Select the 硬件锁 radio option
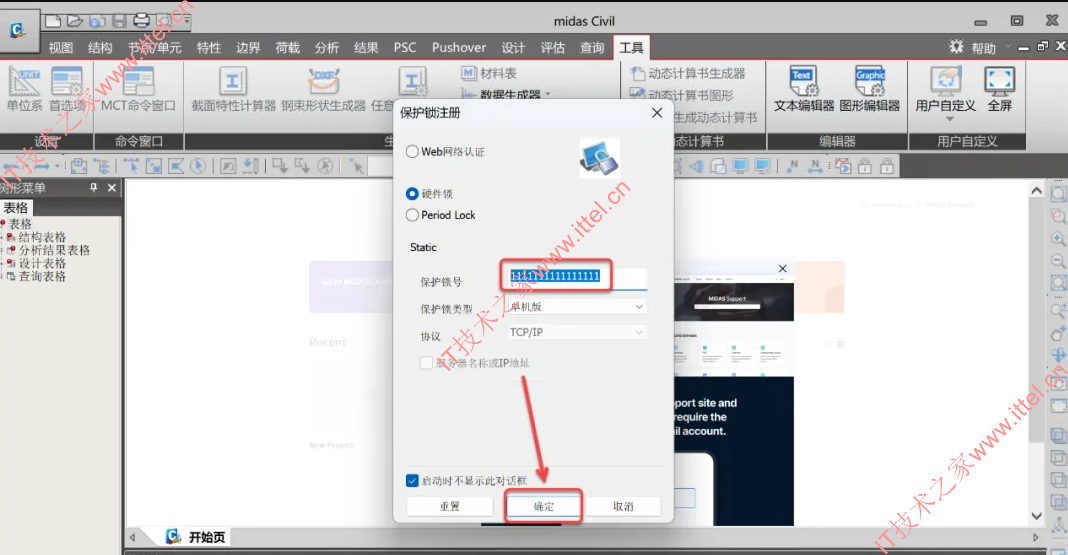1068x555 pixels. click(412, 193)
